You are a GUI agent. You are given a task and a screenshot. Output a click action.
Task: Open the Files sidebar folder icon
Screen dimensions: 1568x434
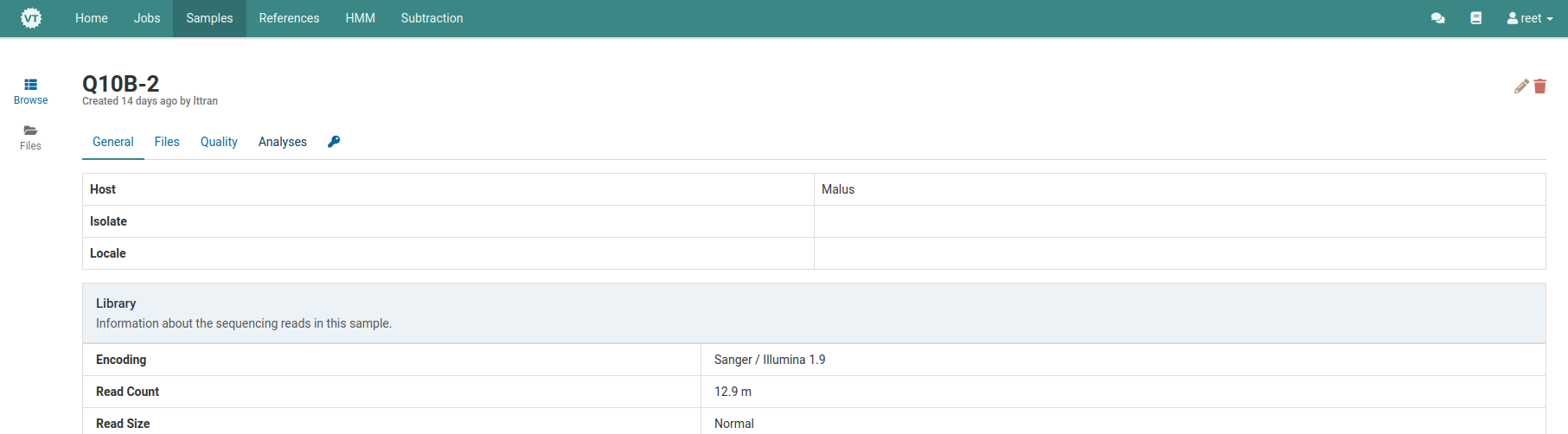tap(30, 131)
